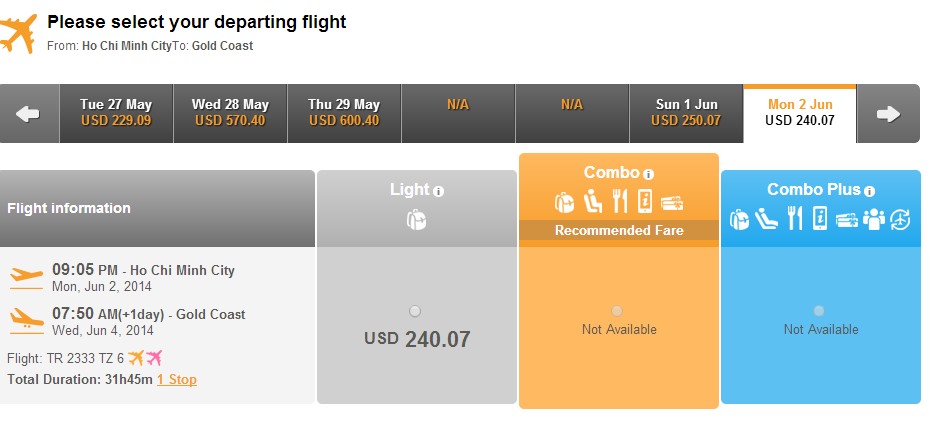
Task: Click the previous dates left arrow
Action: [x=28, y=114]
